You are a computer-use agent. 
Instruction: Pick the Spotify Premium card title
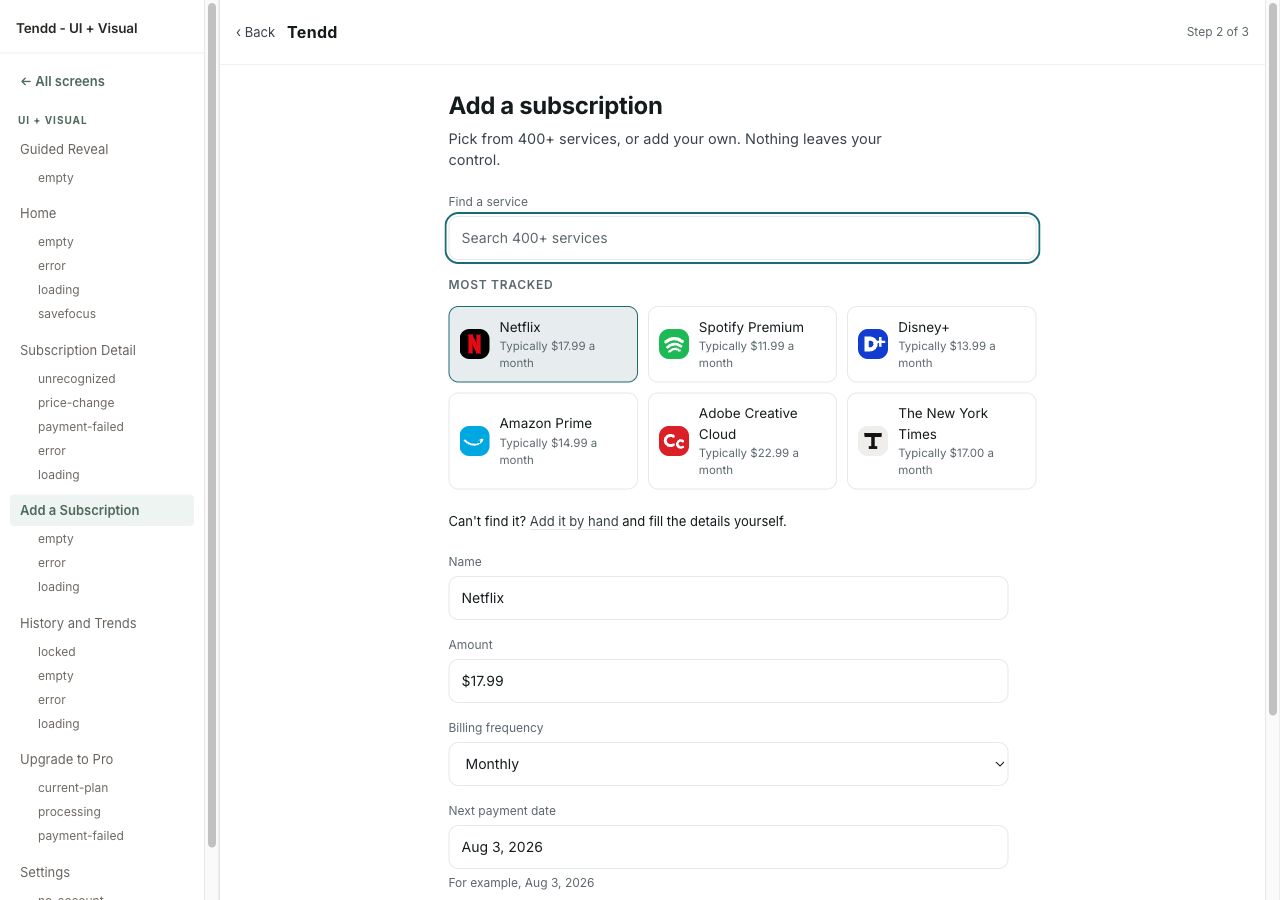tap(751, 327)
